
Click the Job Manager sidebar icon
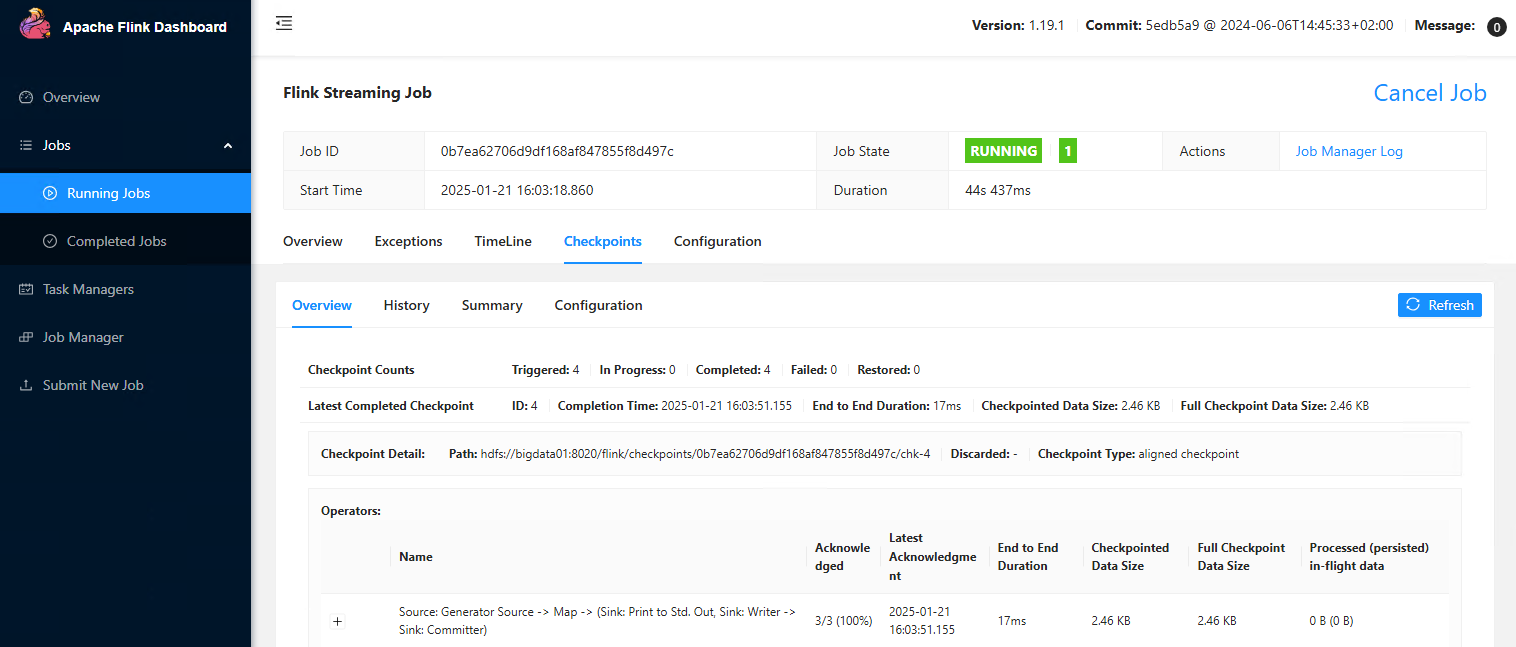(27, 337)
